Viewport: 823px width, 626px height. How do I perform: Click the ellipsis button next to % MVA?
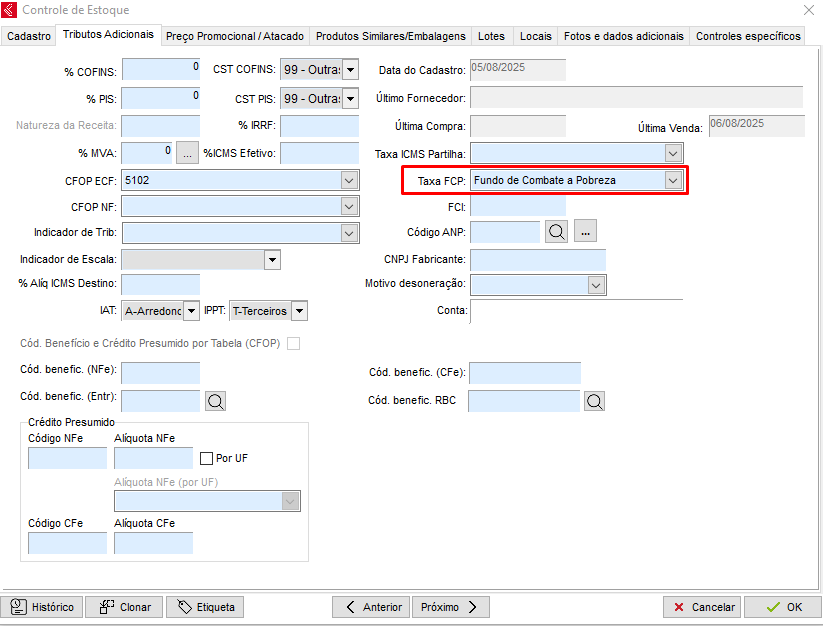[187, 153]
